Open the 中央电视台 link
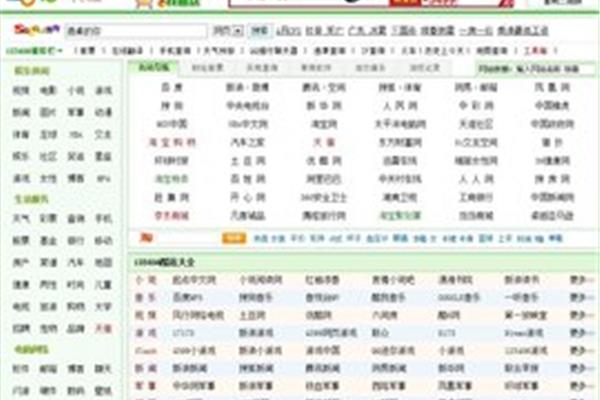Viewport: 600px width, 400px height. click(248, 106)
